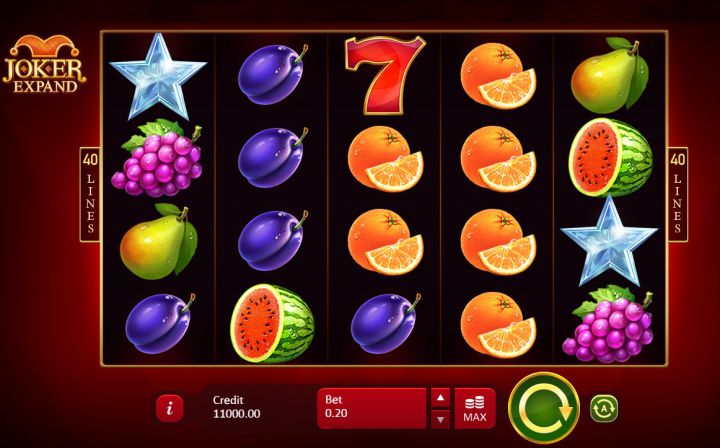Click the Credit 11000.00 display
This screenshot has height=448, width=720.
[236, 407]
